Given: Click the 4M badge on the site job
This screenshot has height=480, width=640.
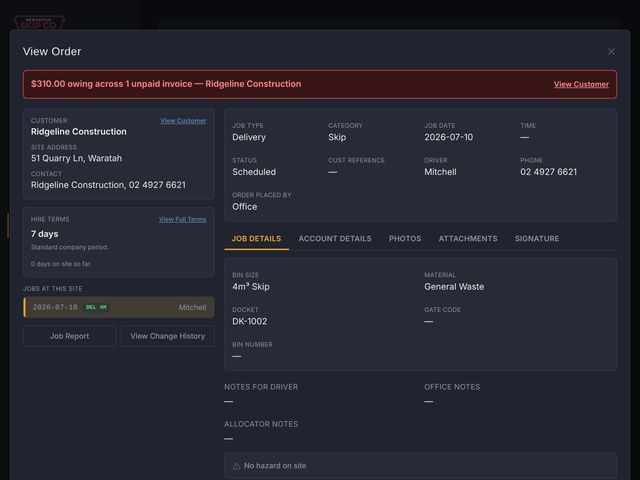Looking at the screenshot, I should tap(103, 307).
